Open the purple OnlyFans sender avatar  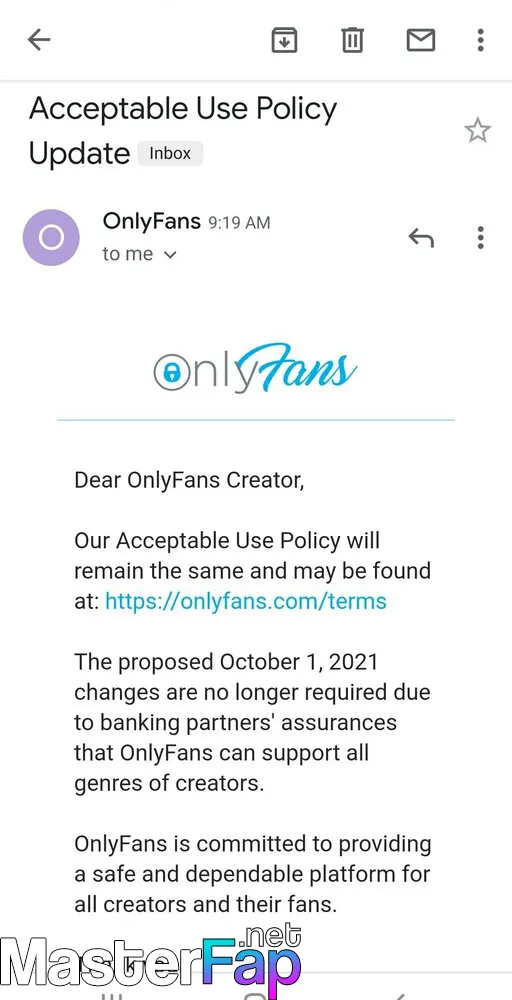tap(51, 238)
